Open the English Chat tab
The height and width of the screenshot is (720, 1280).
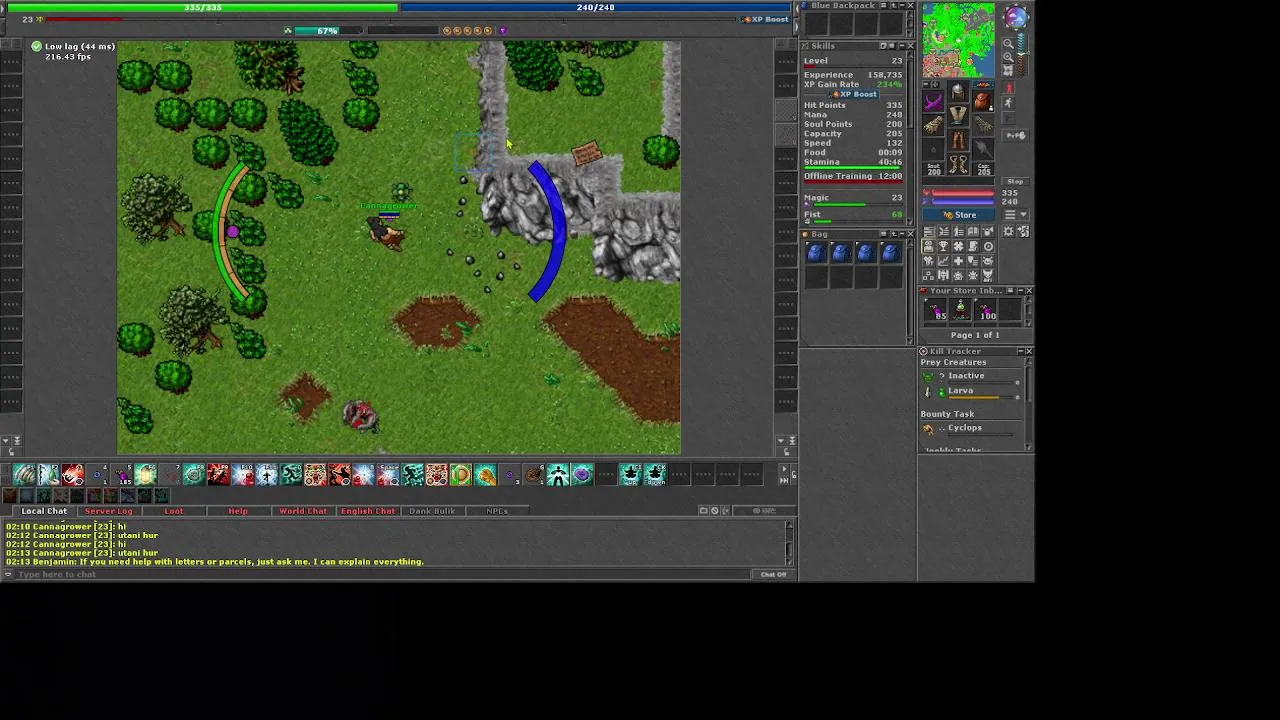click(368, 511)
